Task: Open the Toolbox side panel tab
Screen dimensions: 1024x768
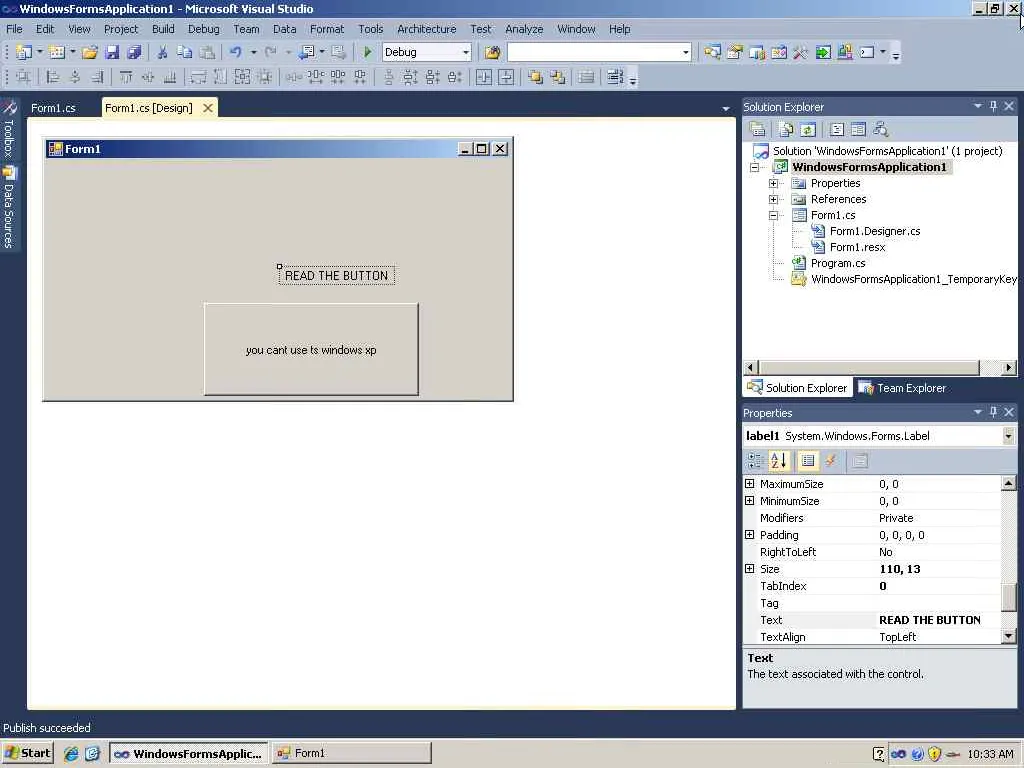Action: tap(9, 128)
